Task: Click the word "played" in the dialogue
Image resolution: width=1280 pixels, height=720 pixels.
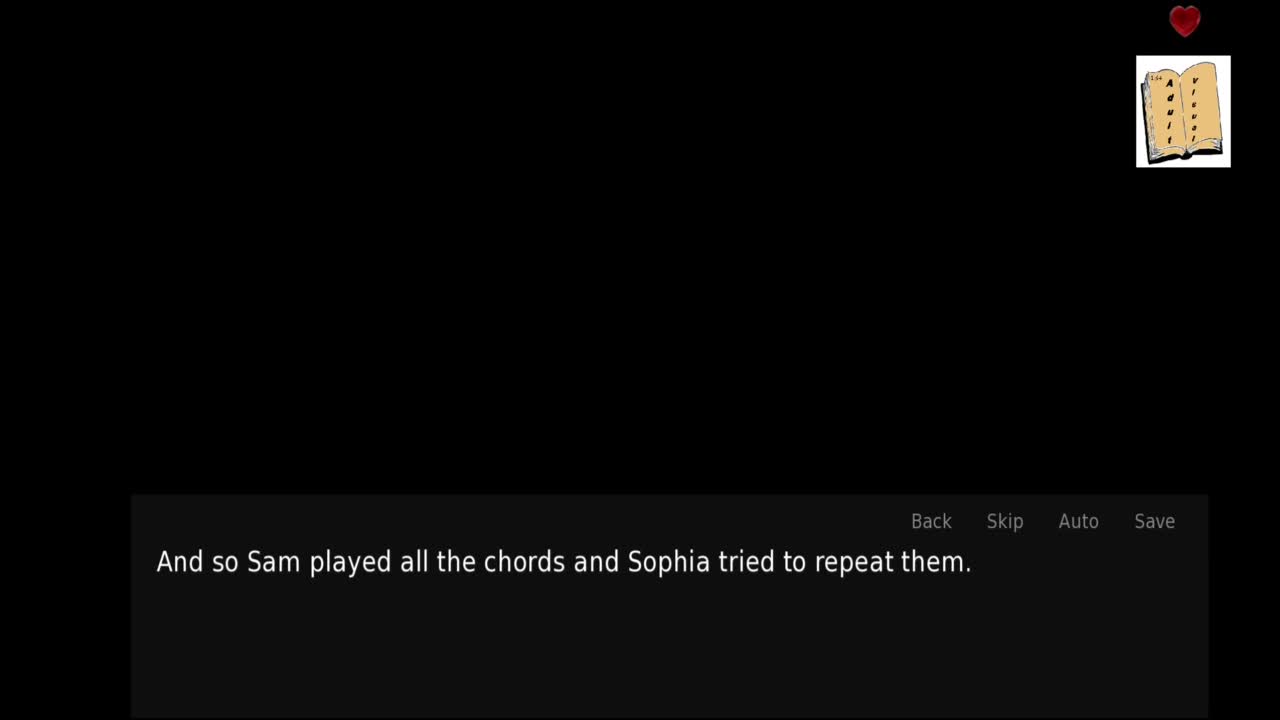Action: (350, 563)
